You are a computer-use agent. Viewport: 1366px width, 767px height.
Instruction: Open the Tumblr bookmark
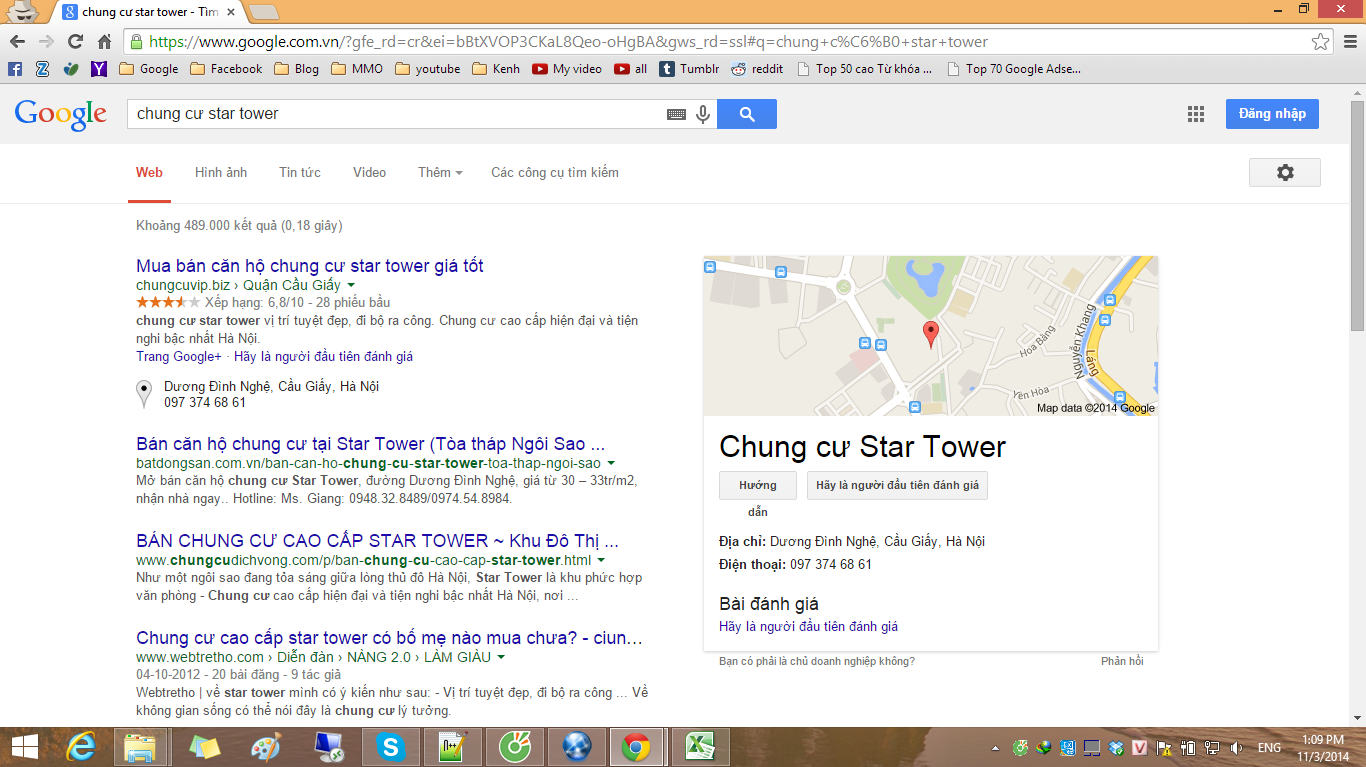point(689,69)
